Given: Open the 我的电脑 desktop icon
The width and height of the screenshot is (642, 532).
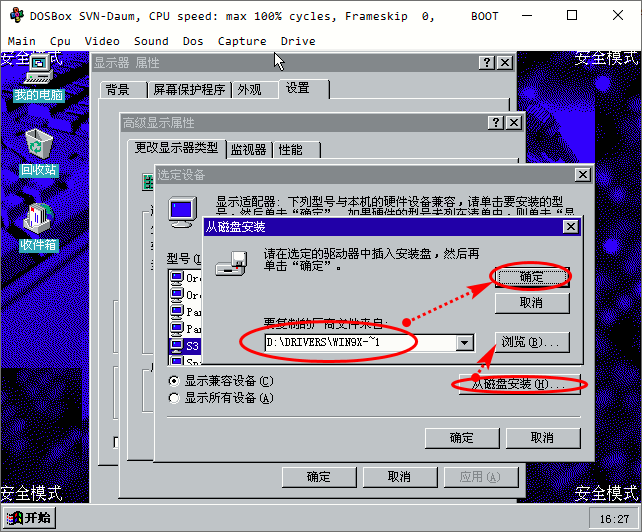Looking at the screenshot, I should 38,77.
